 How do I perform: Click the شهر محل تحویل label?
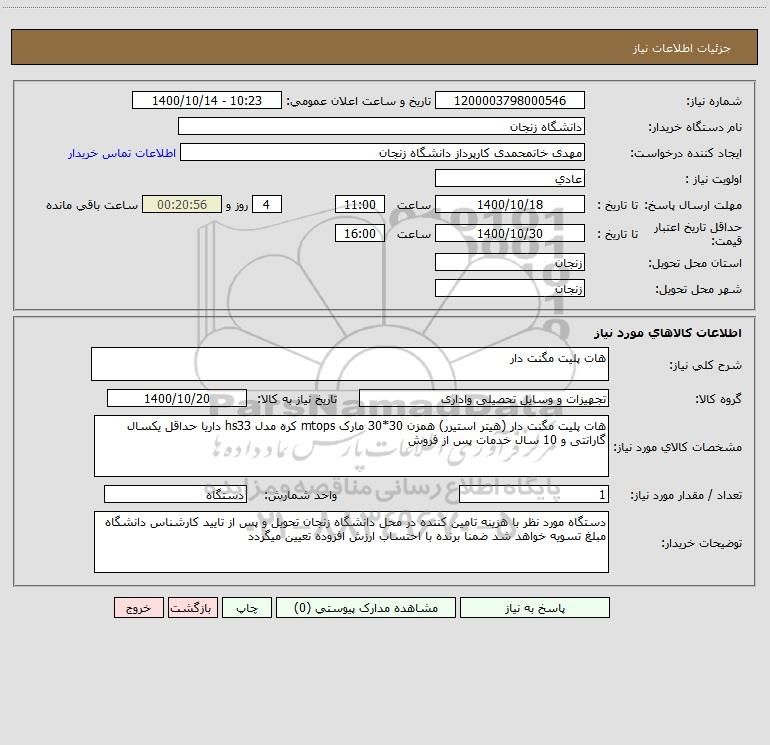698,289
